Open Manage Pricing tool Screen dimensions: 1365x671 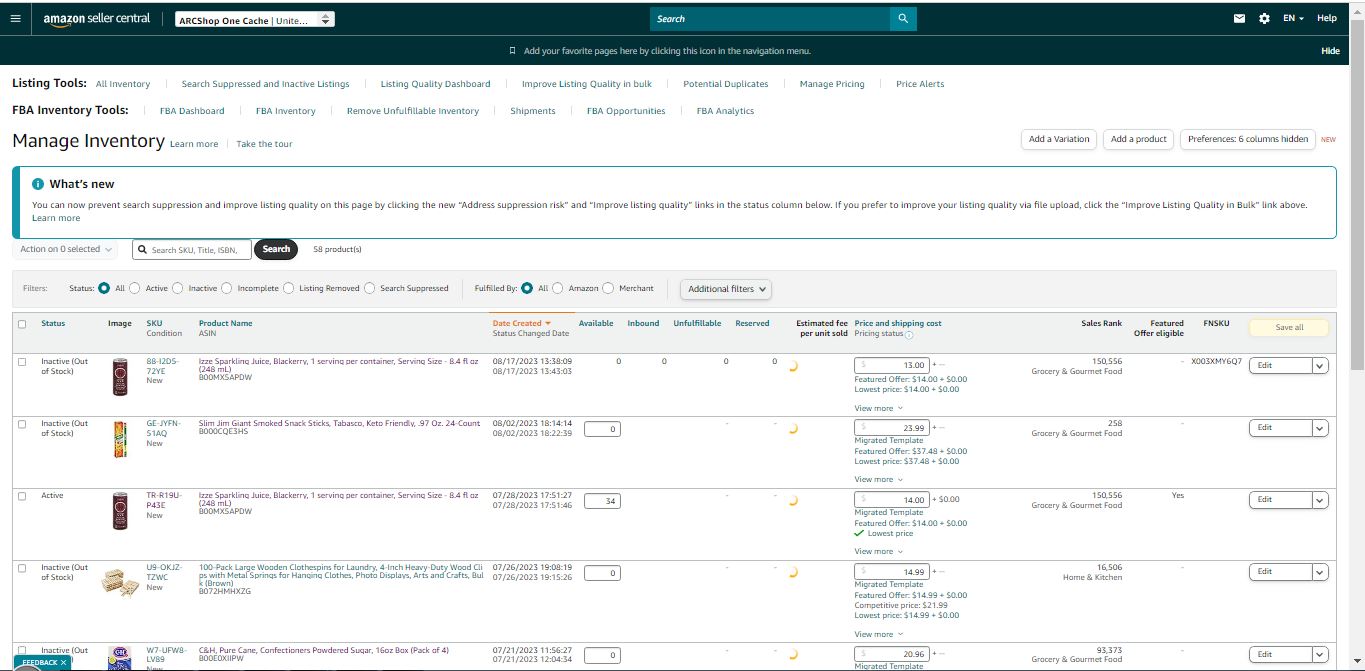(832, 84)
